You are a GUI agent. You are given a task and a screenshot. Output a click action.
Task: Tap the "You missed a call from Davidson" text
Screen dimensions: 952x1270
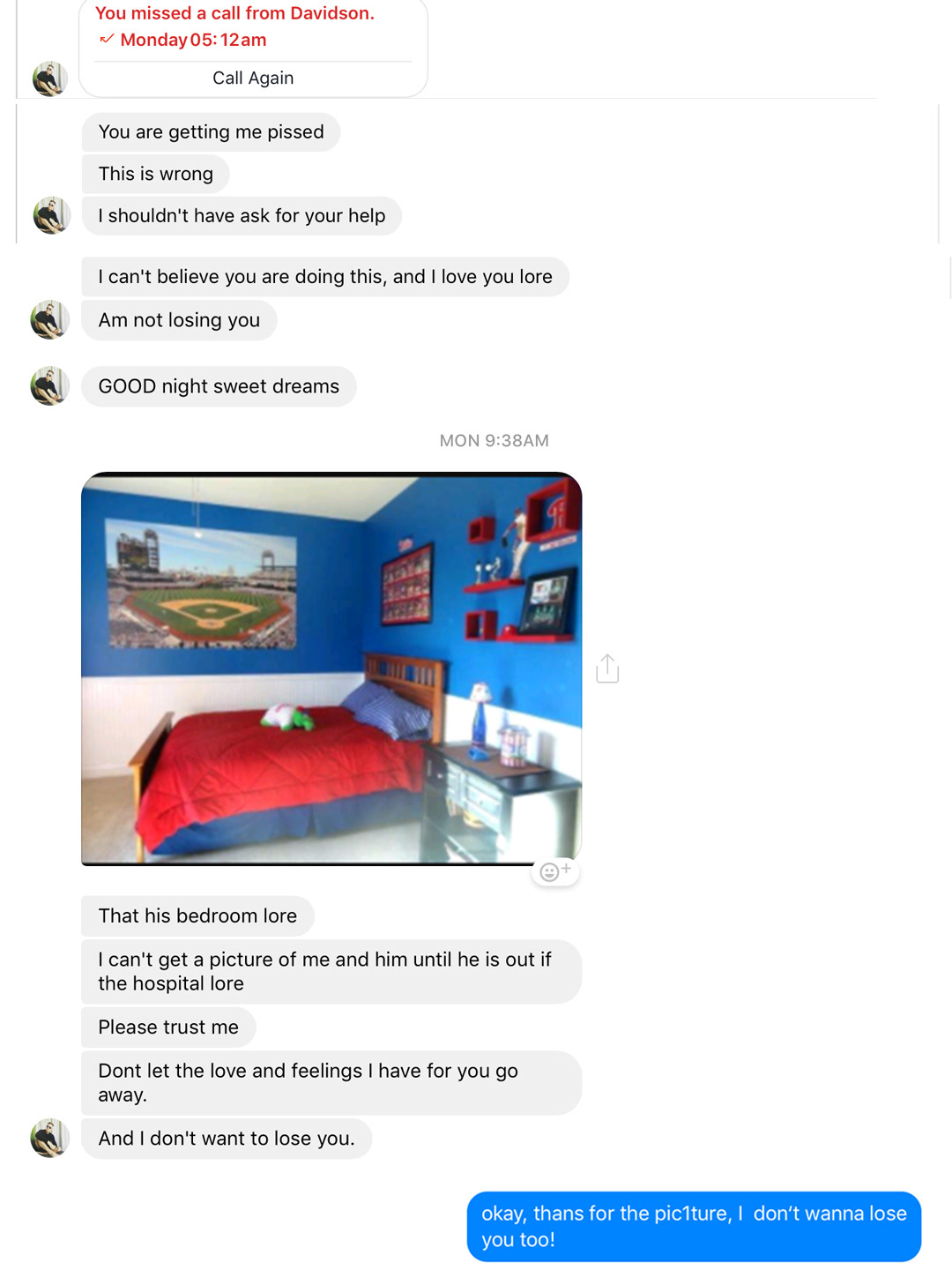(x=234, y=13)
